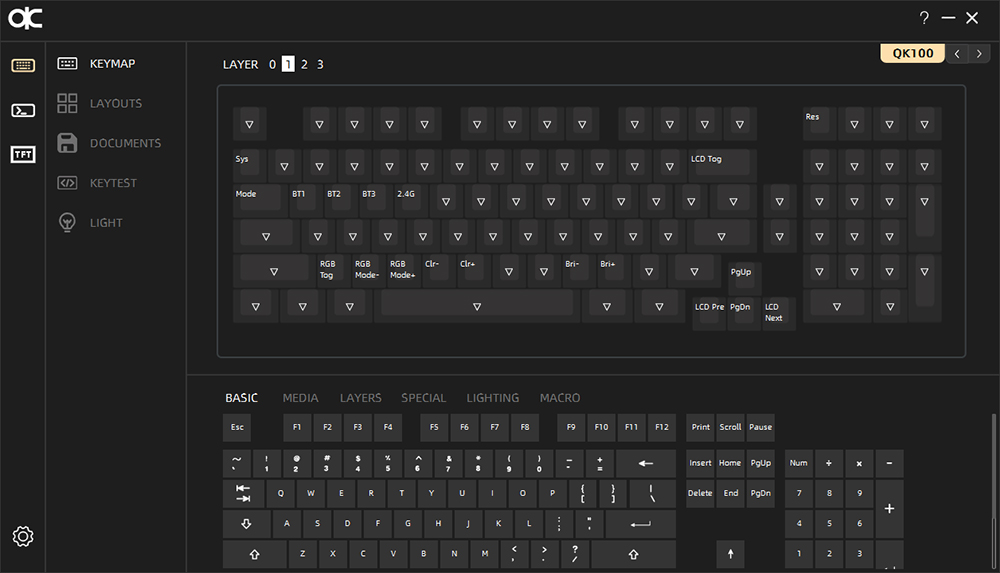Pick the Print keycode

tap(700, 428)
